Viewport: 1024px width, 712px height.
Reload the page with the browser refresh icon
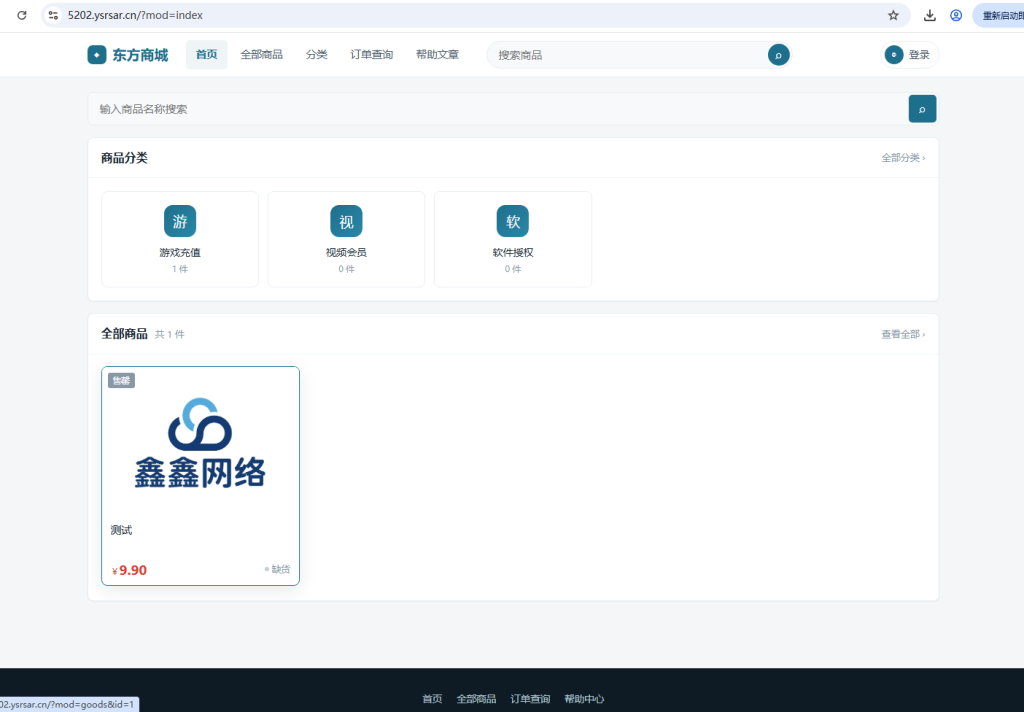pyautogui.click(x=22, y=15)
